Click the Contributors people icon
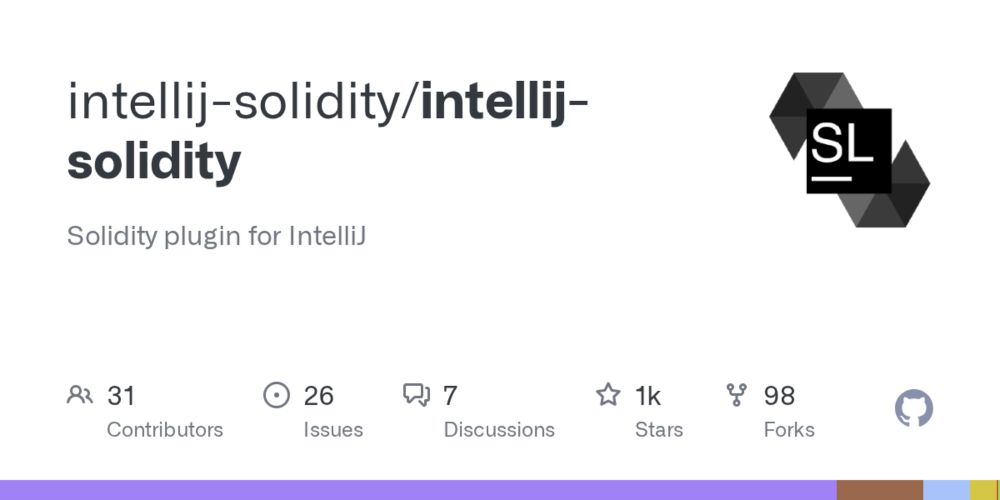The width and height of the screenshot is (1000, 500). point(80,395)
